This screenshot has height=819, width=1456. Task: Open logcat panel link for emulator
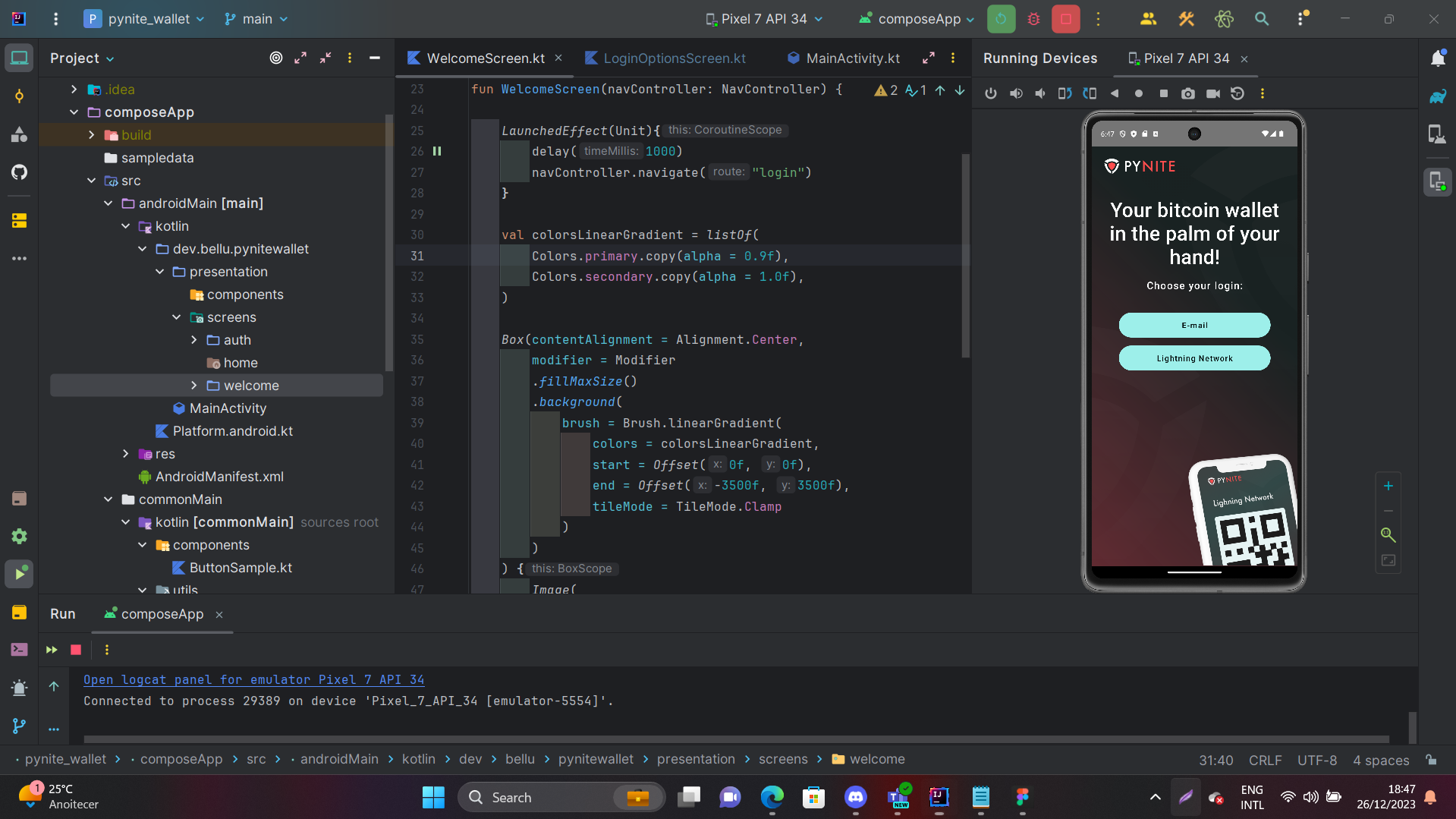pos(253,679)
